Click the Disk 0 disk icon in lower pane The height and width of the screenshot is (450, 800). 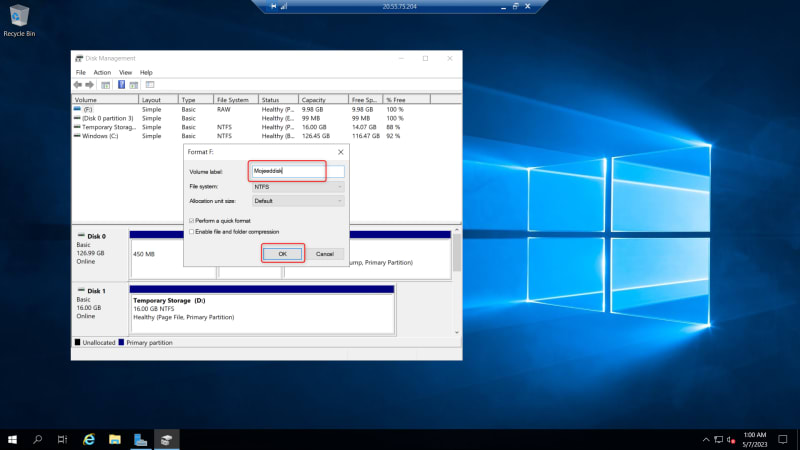tap(81, 236)
